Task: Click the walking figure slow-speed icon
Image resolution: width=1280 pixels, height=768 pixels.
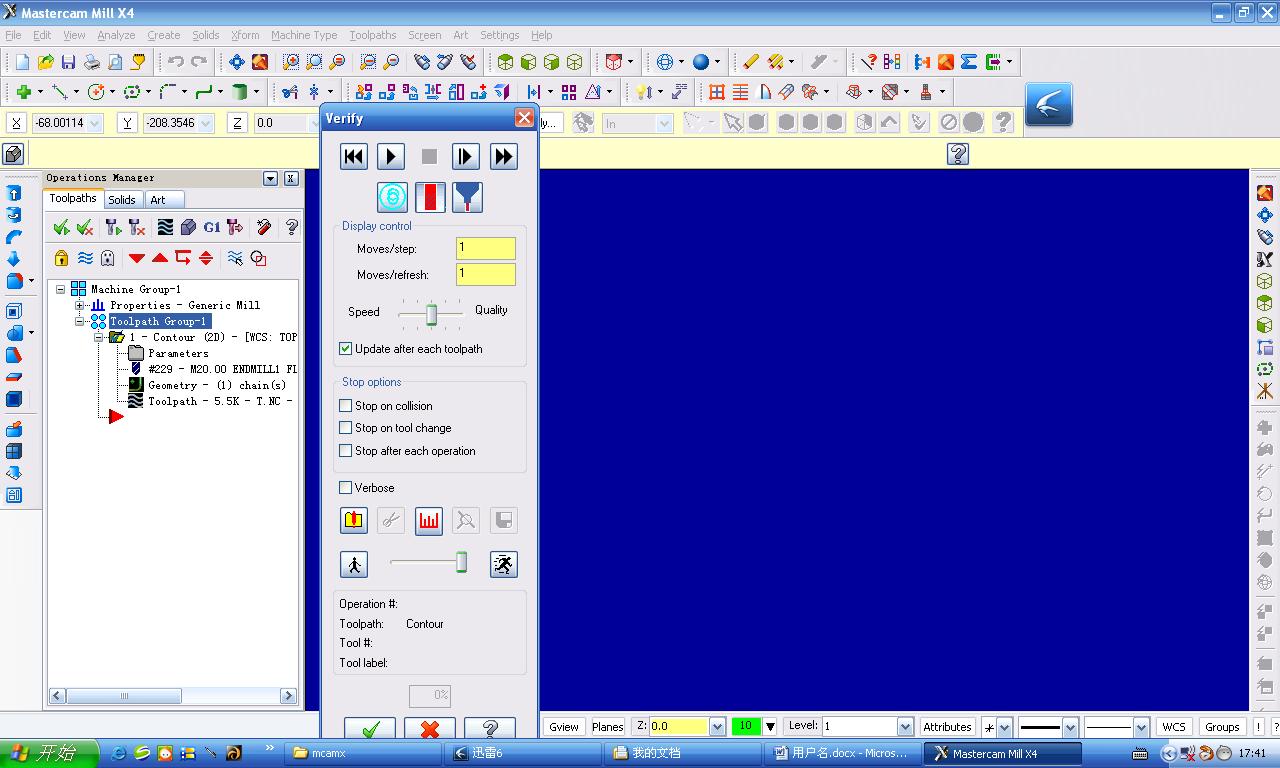Action: point(354,564)
